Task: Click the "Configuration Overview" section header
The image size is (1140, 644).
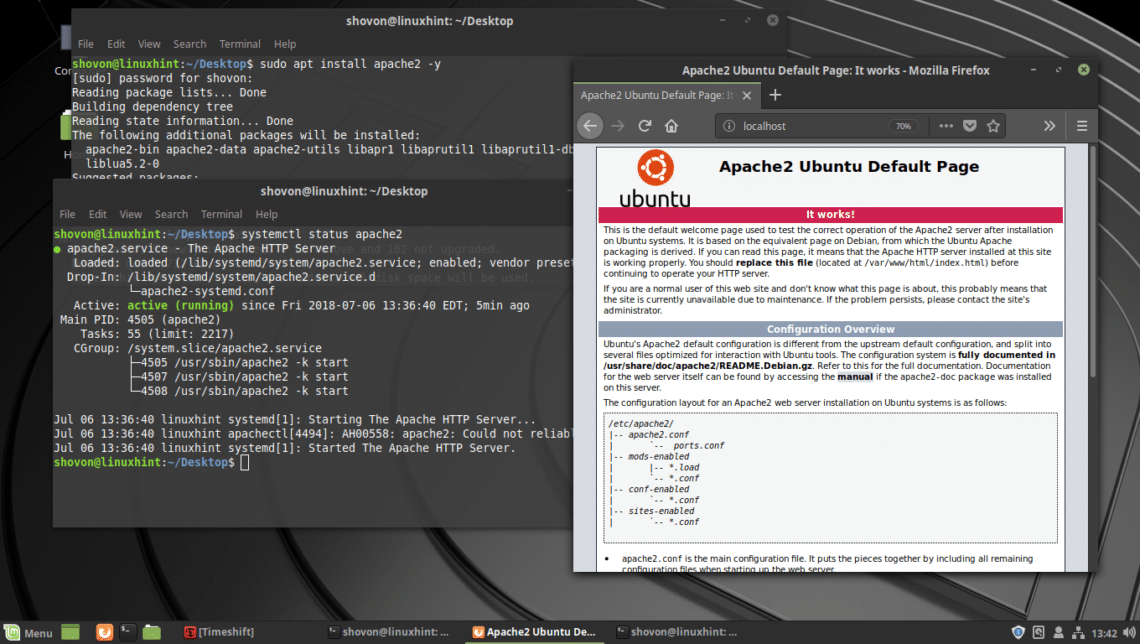Action: click(830, 329)
